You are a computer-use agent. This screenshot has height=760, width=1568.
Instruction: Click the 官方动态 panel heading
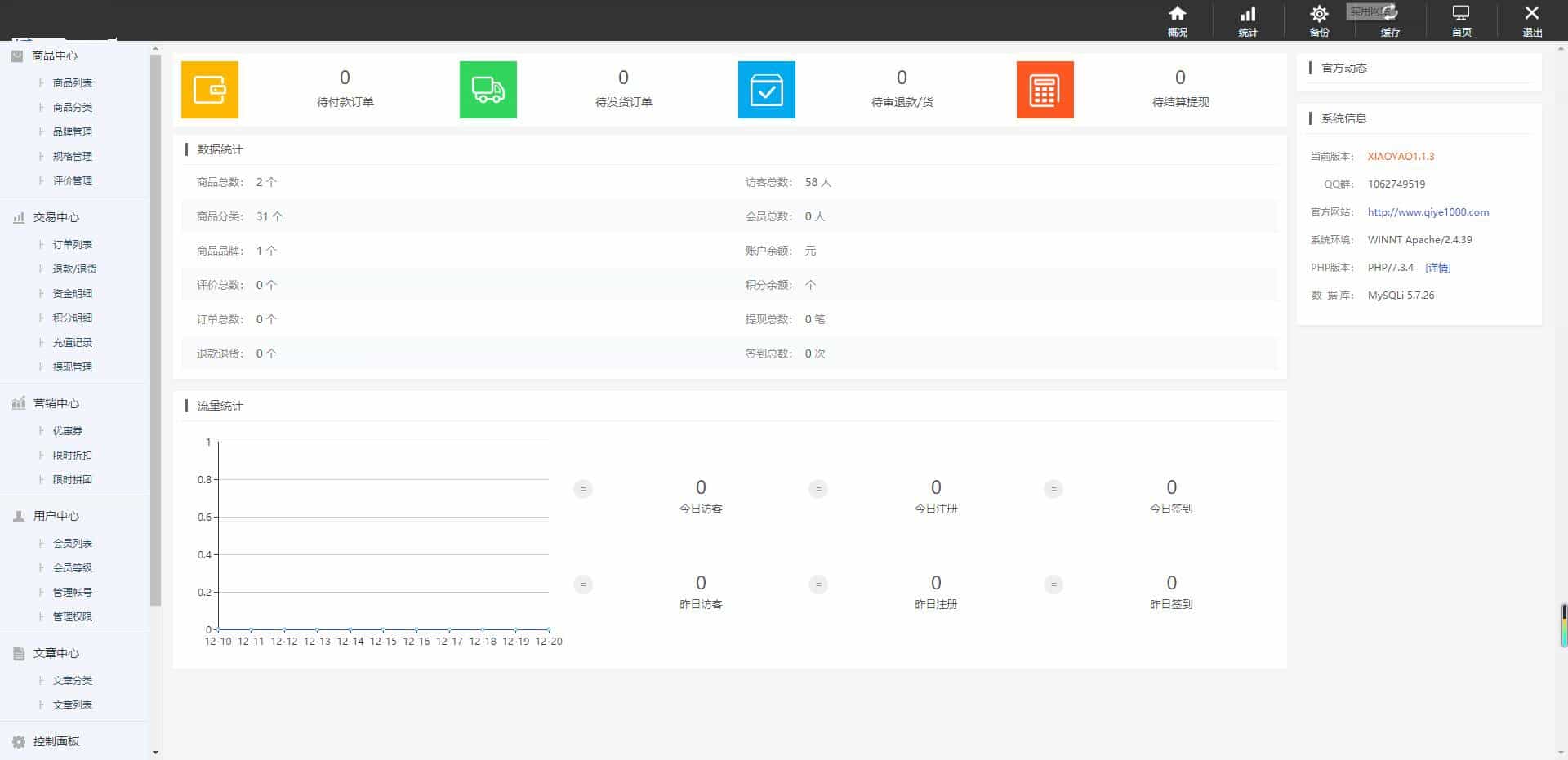point(1344,68)
